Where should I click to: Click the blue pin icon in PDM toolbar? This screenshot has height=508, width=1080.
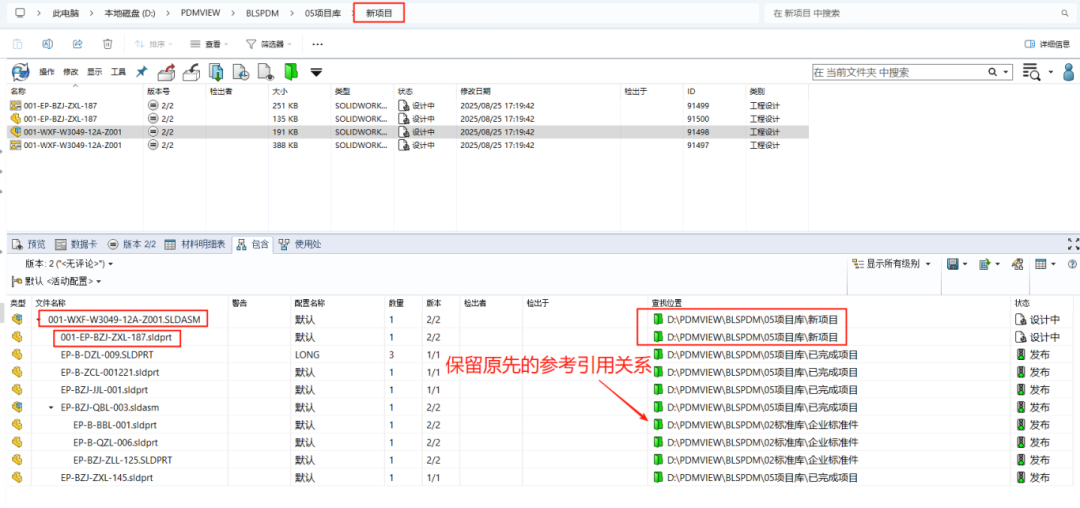point(141,72)
